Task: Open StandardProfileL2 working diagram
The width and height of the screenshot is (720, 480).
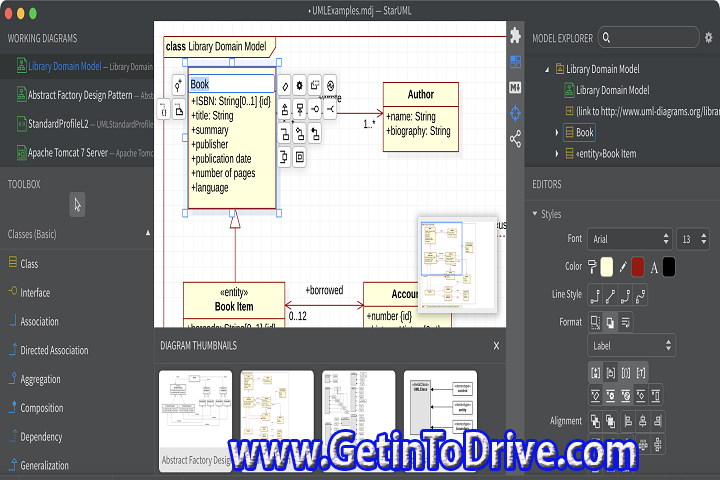Action: pyautogui.click(x=77, y=124)
